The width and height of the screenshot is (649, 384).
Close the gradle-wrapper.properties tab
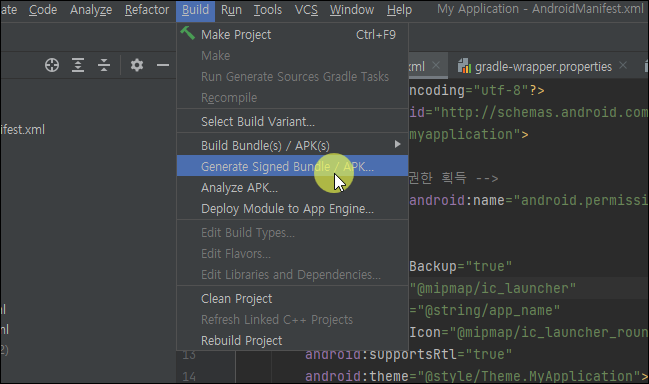[x=623, y=65]
